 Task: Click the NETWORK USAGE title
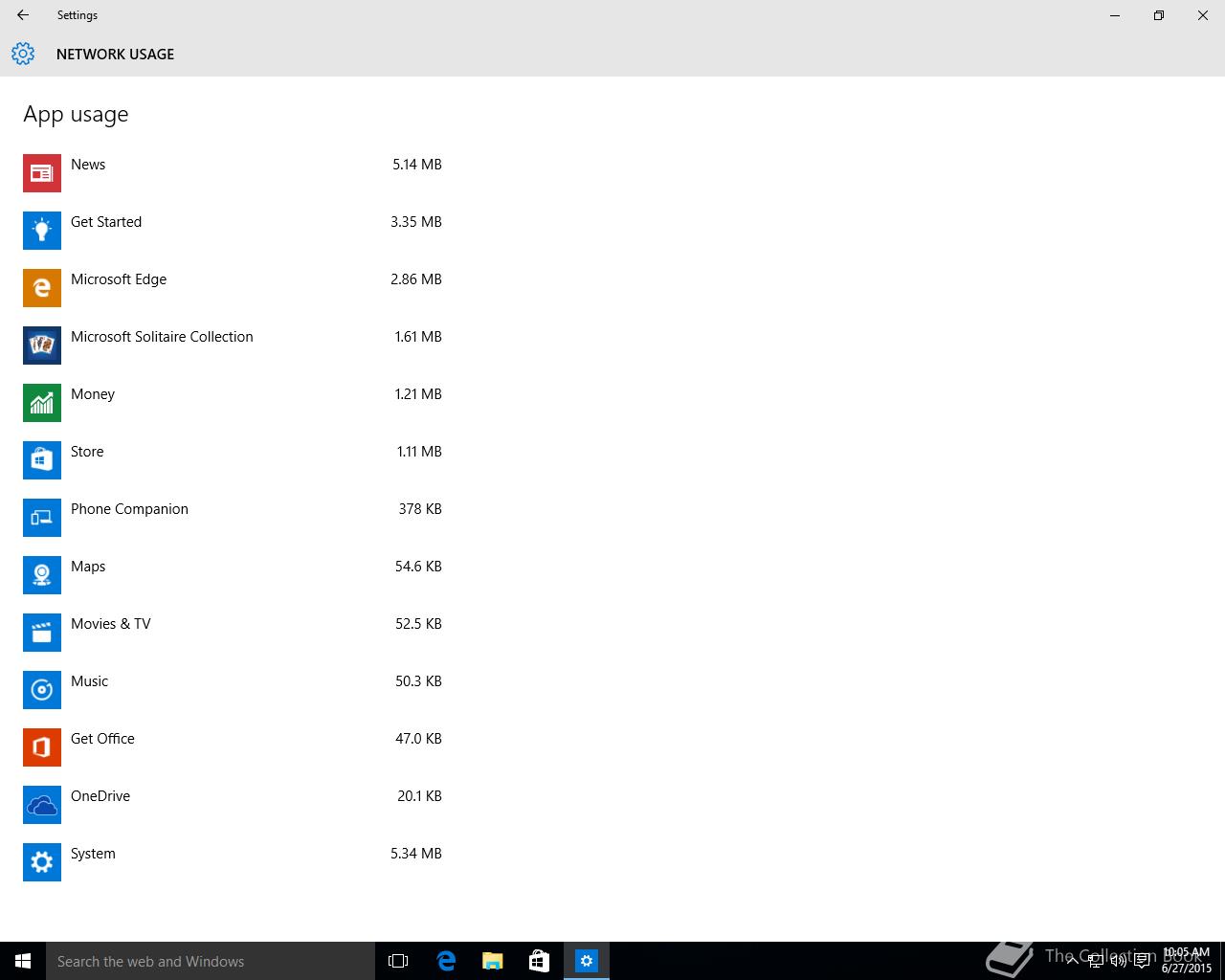(x=115, y=55)
